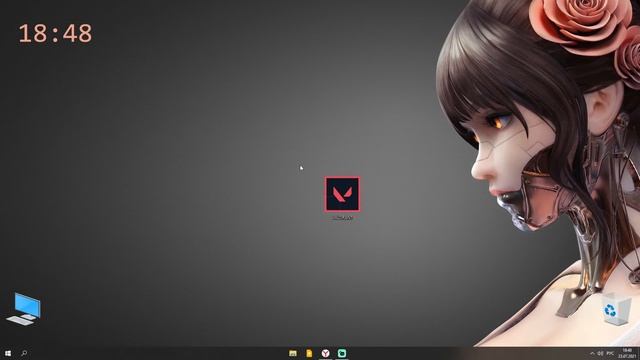Switch the keyboard language indicator
Image resolution: width=640 pixels, height=360 pixels.
pos(610,353)
